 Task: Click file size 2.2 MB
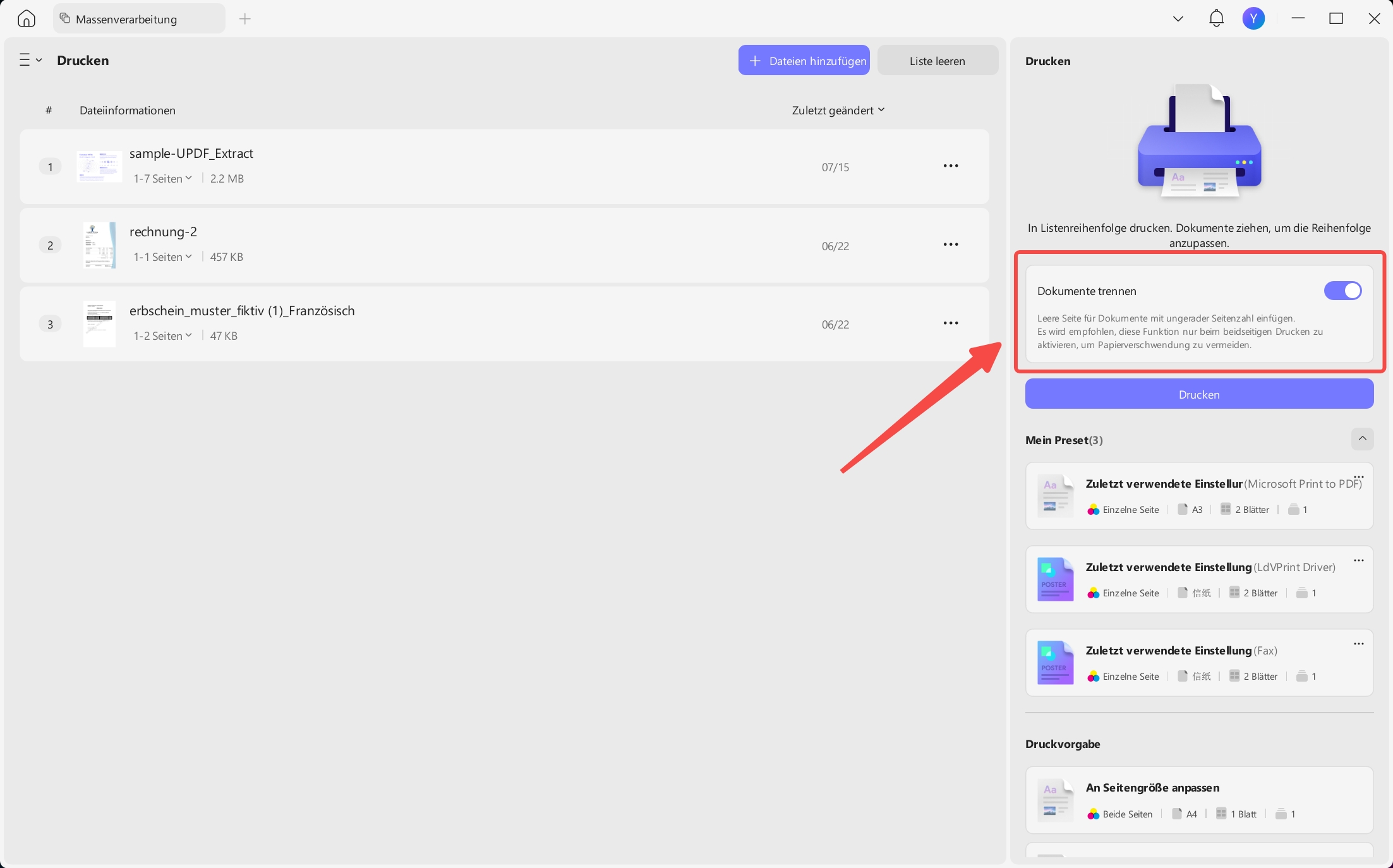click(227, 179)
